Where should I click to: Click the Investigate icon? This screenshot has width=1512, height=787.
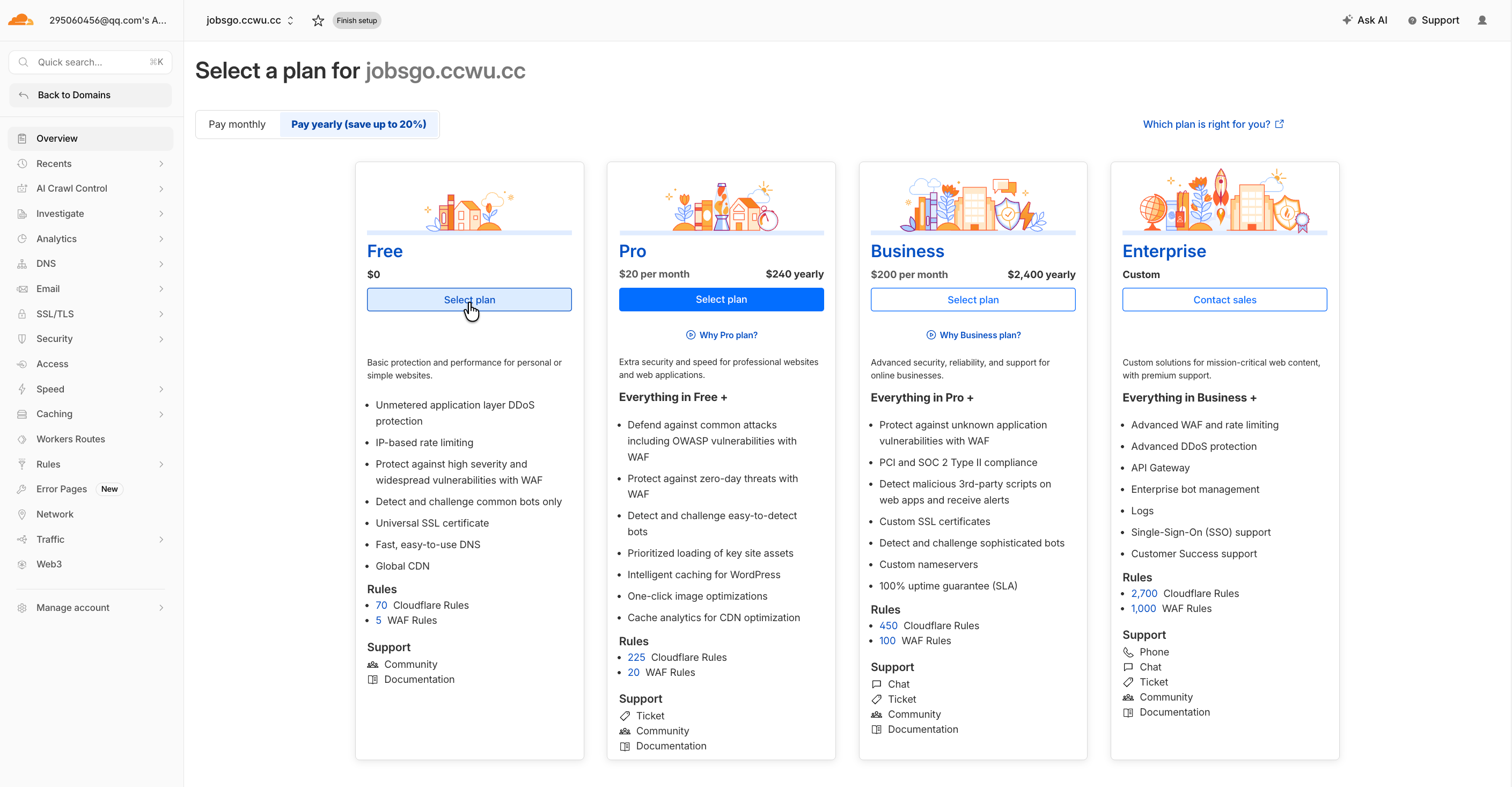click(23, 214)
